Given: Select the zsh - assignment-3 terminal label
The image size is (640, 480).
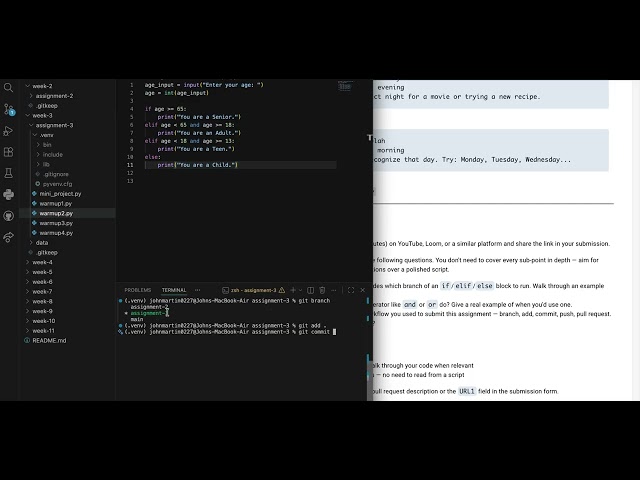Looking at the screenshot, I should click(x=253, y=290).
